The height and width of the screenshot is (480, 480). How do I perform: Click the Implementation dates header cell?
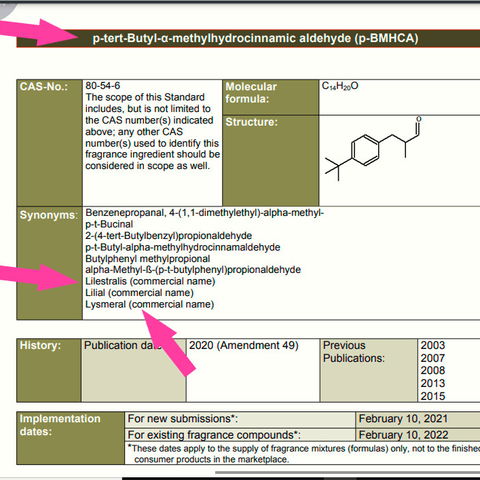tap(71, 438)
